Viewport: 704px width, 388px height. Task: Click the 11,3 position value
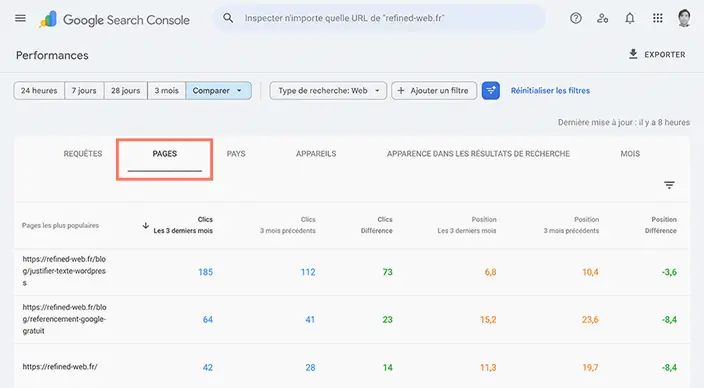488,367
